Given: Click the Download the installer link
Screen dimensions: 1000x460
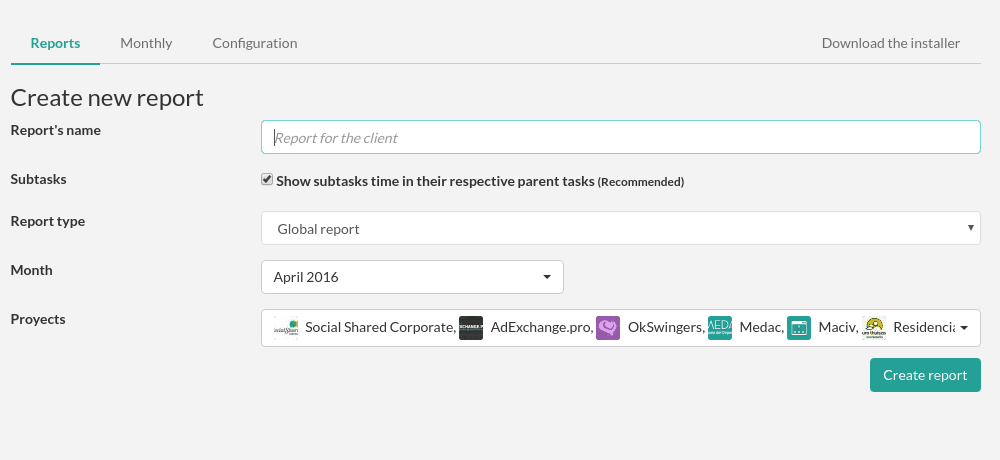Looking at the screenshot, I should point(890,43).
